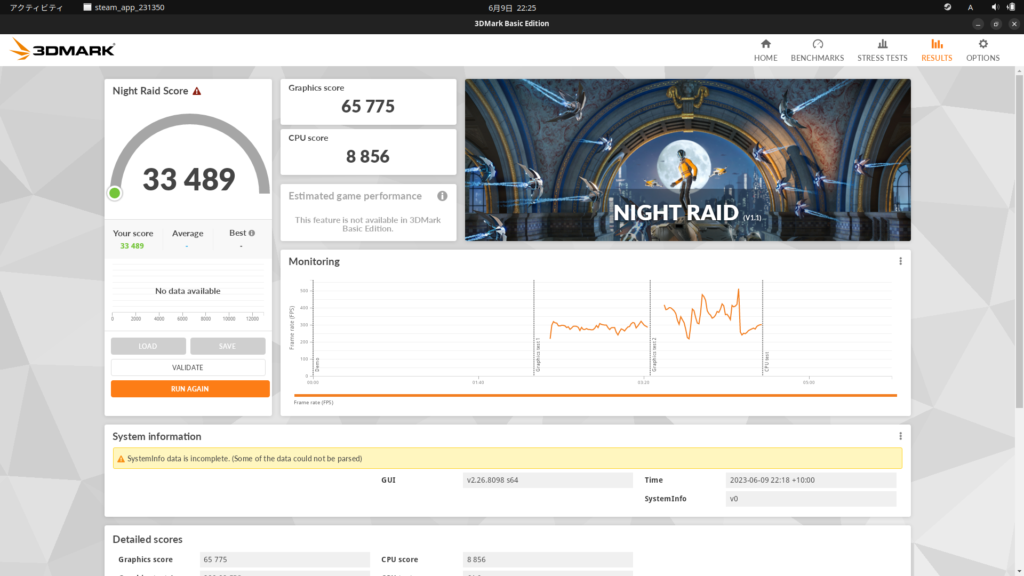
Task: Click the Detailed scores heading
Action: tap(148, 539)
